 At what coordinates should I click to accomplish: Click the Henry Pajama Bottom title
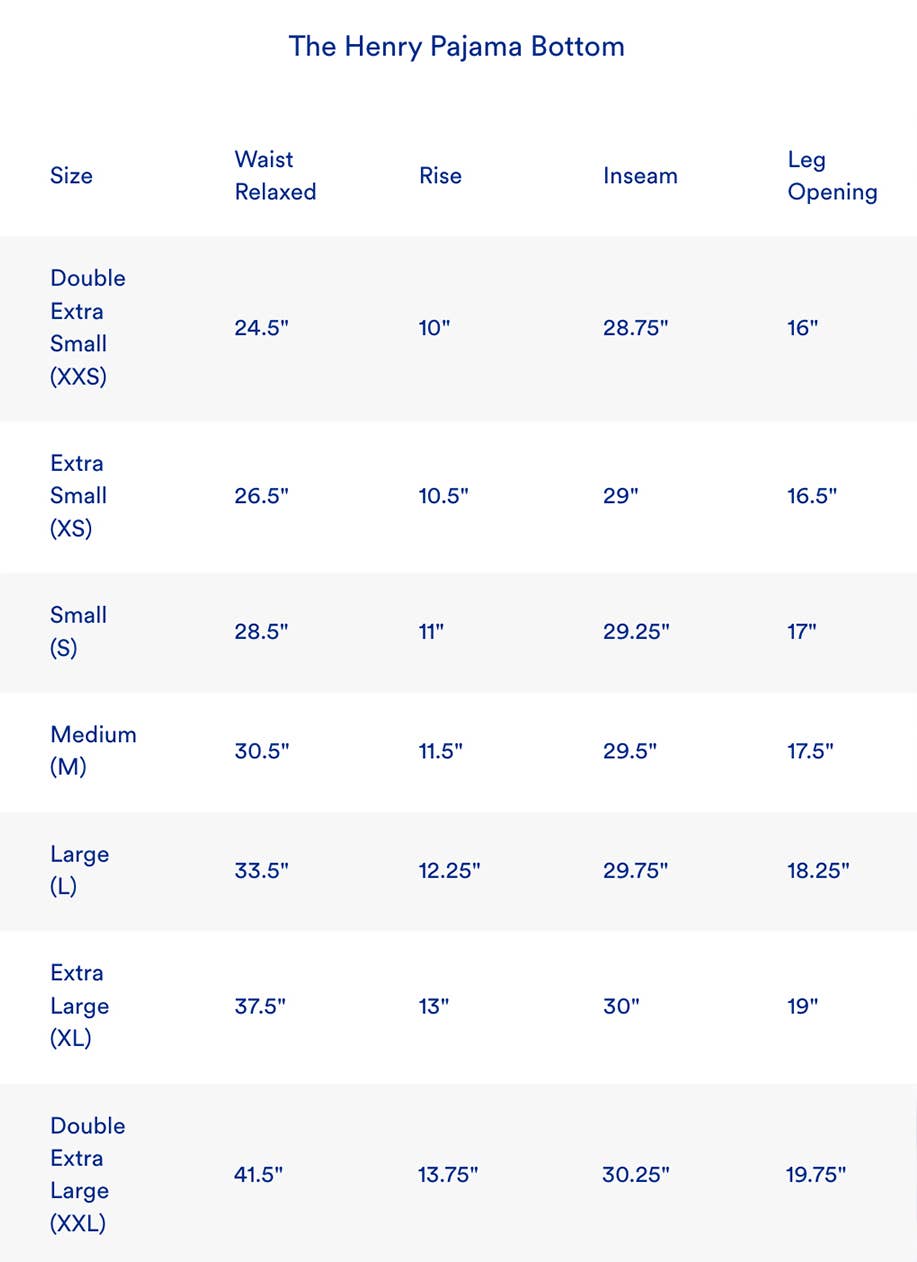[x=456, y=46]
